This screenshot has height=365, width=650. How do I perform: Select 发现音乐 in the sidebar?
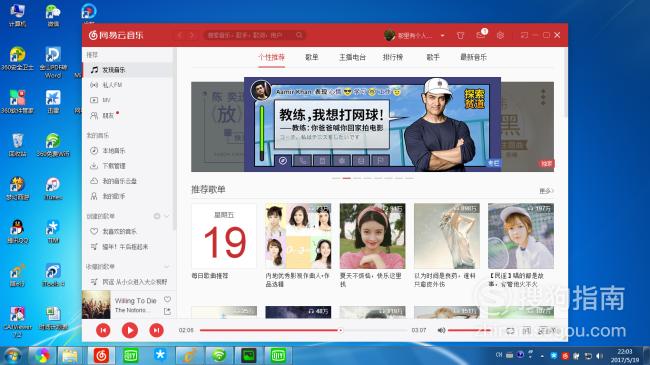click(x=128, y=70)
